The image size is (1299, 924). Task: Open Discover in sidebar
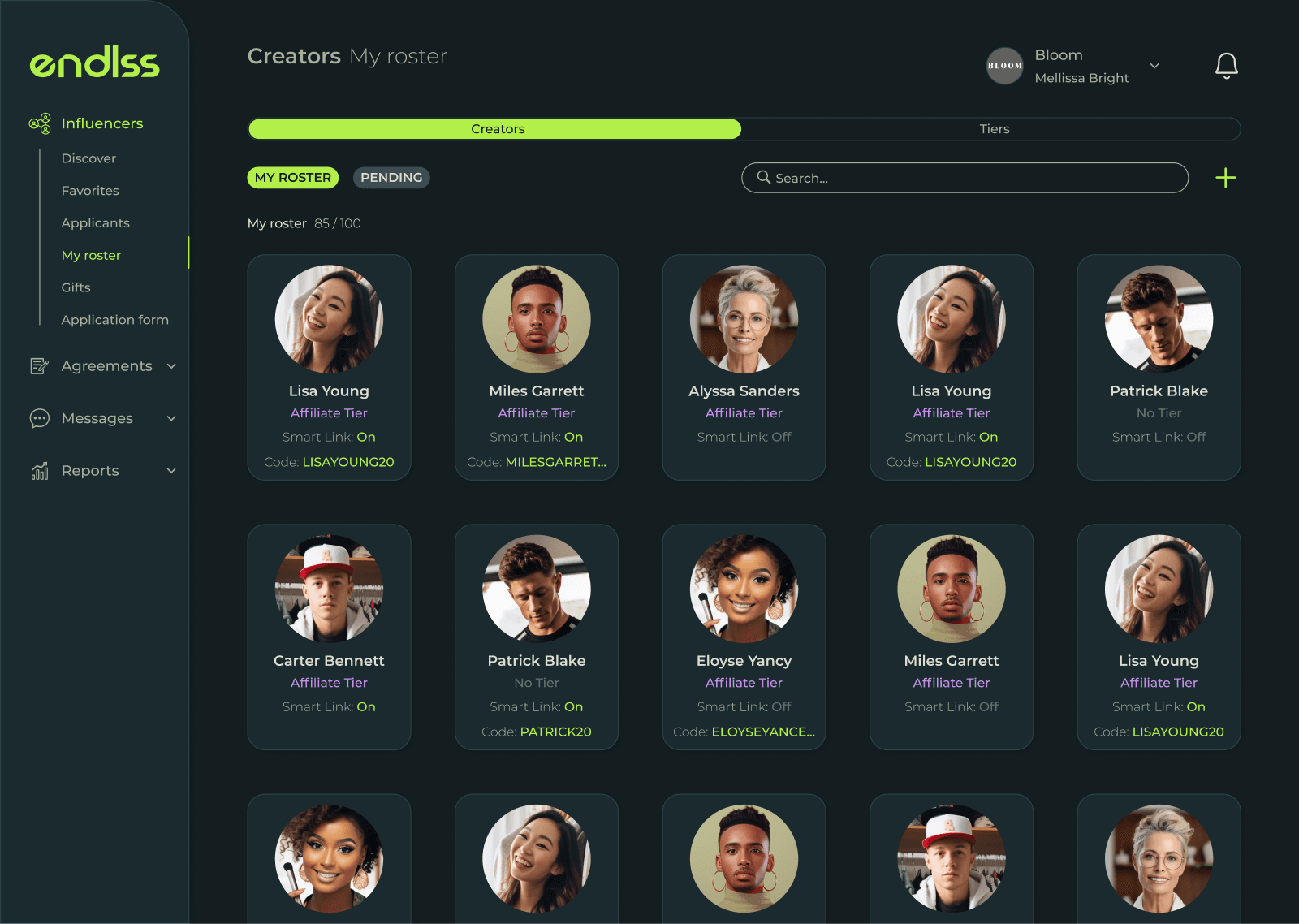click(88, 158)
